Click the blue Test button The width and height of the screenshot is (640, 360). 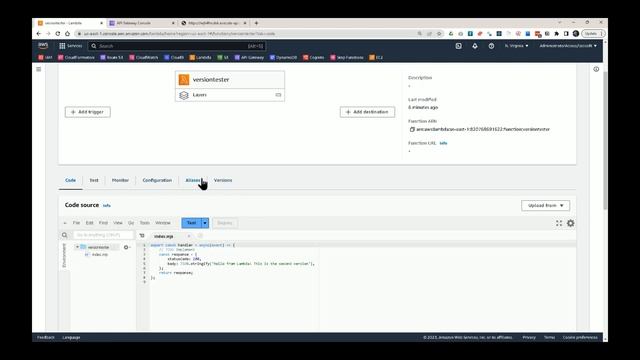coord(191,223)
